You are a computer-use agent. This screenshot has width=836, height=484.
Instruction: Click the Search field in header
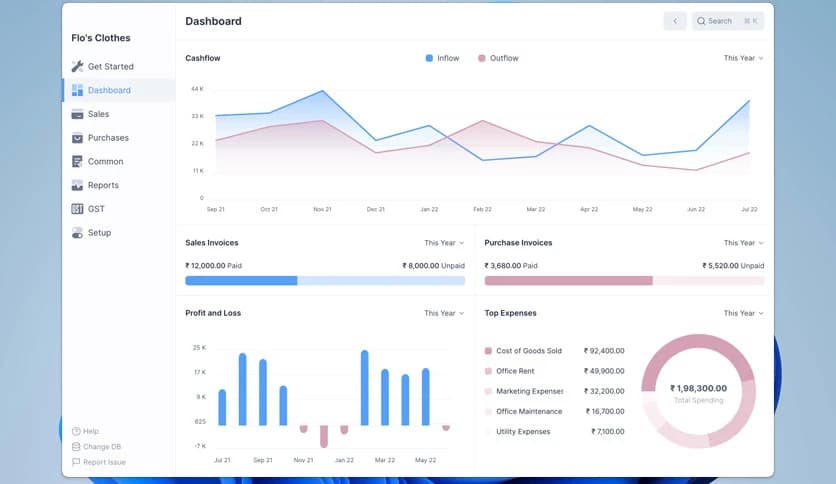(x=727, y=21)
